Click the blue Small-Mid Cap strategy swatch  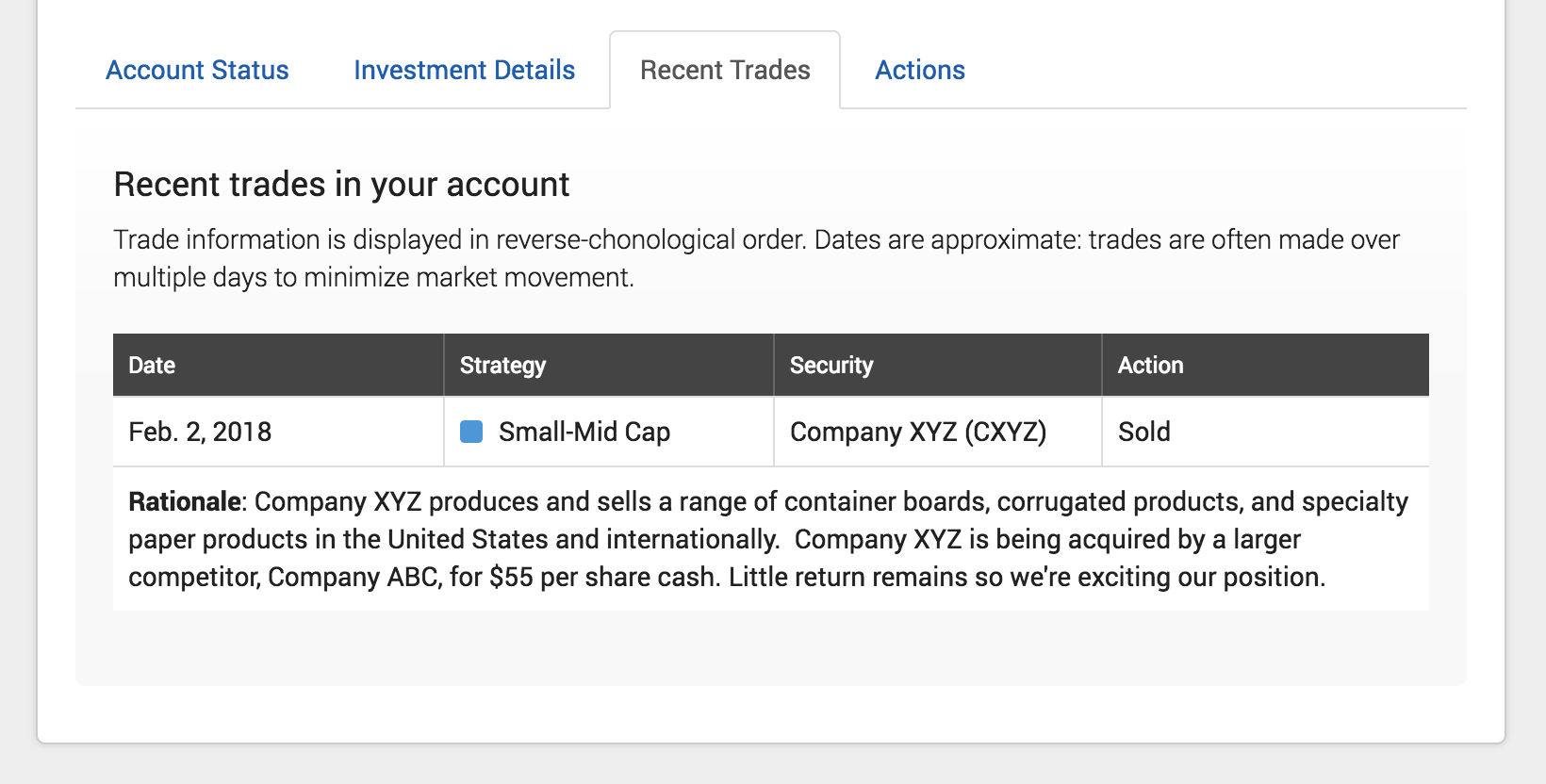[x=470, y=432]
